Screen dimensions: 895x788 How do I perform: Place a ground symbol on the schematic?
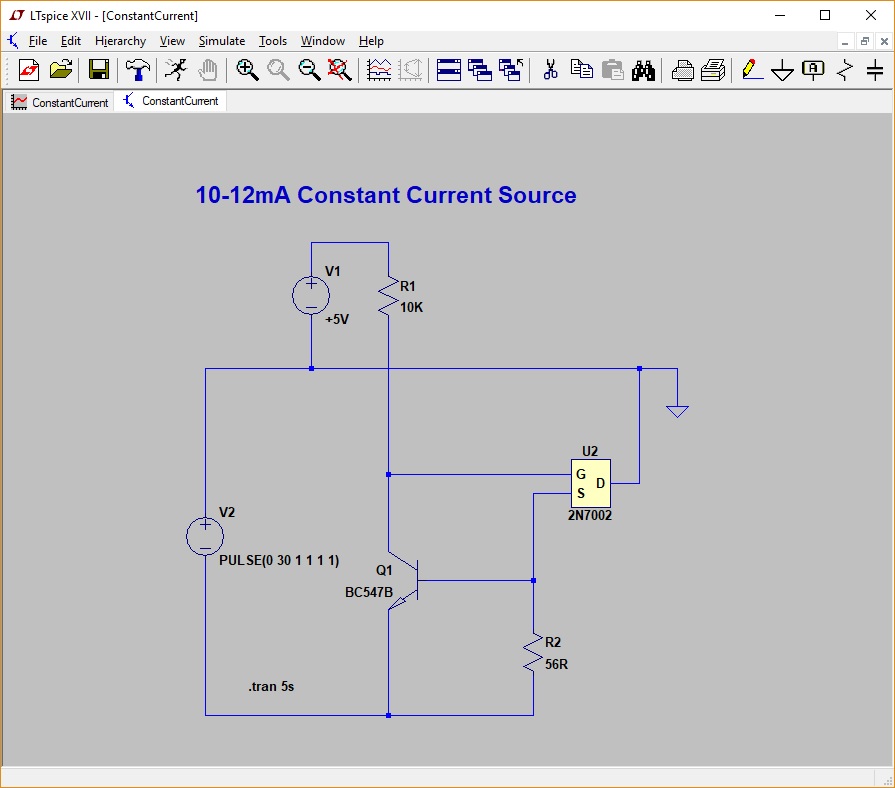pyautogui.click(x=782, y=71)
